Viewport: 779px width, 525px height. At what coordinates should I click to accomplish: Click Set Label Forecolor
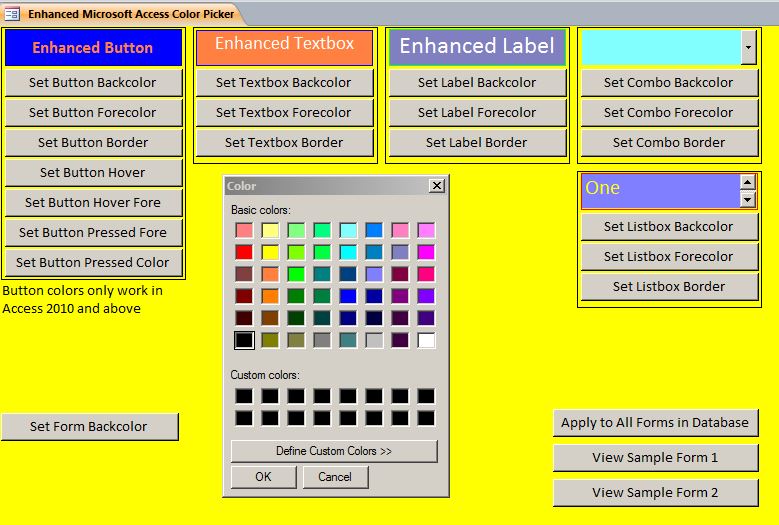point(477,112)
